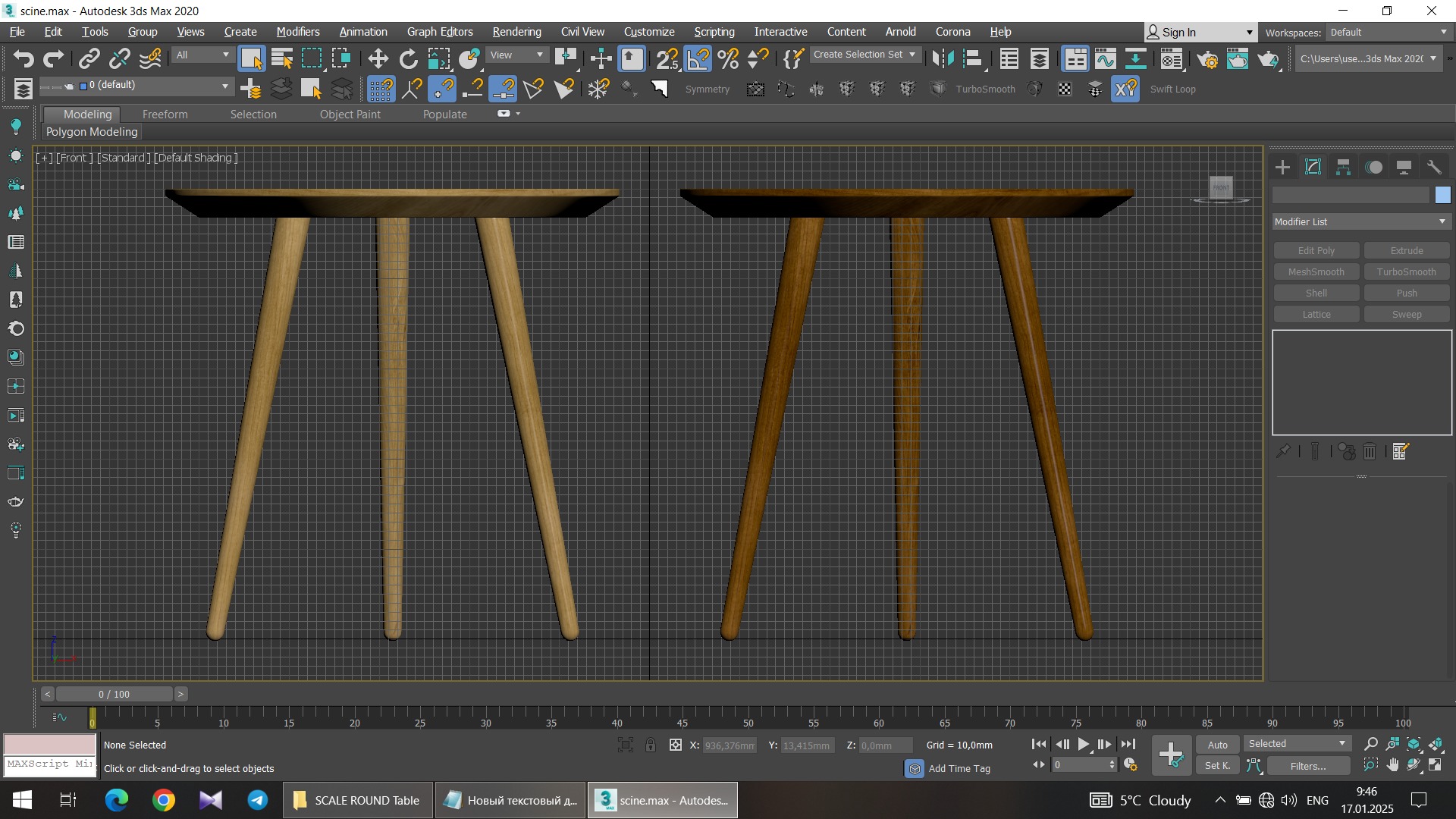Screen dimensions: 1456x819
Task: Click the Mirror tool icon
Action: 943,58
